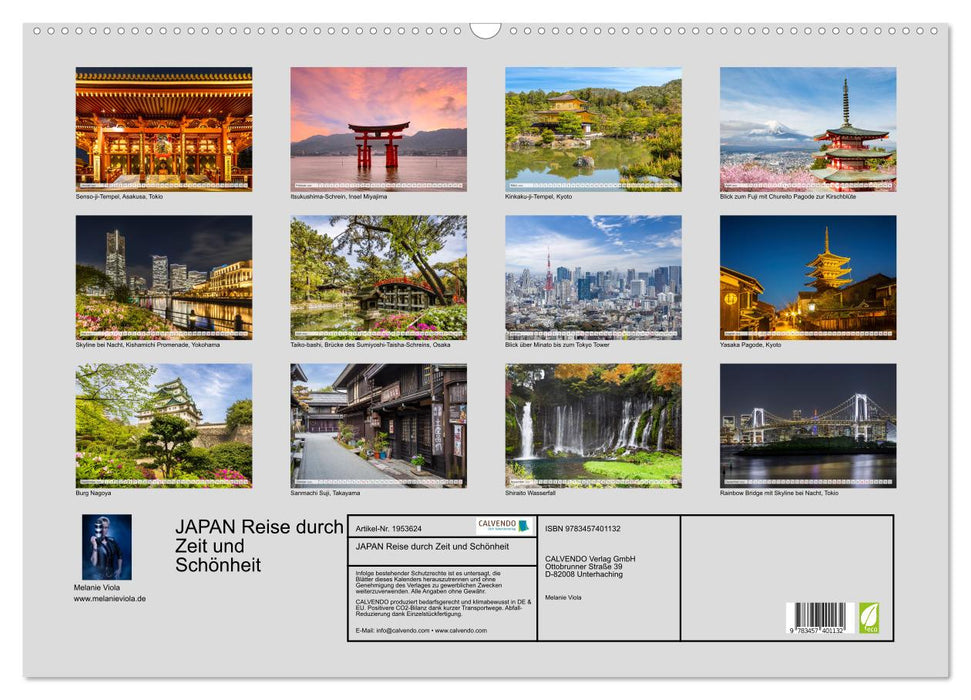971x700 pixels.
Task: Open the www.calvendo.com website link
Action: pyautogui.click(x=462, y=630)
